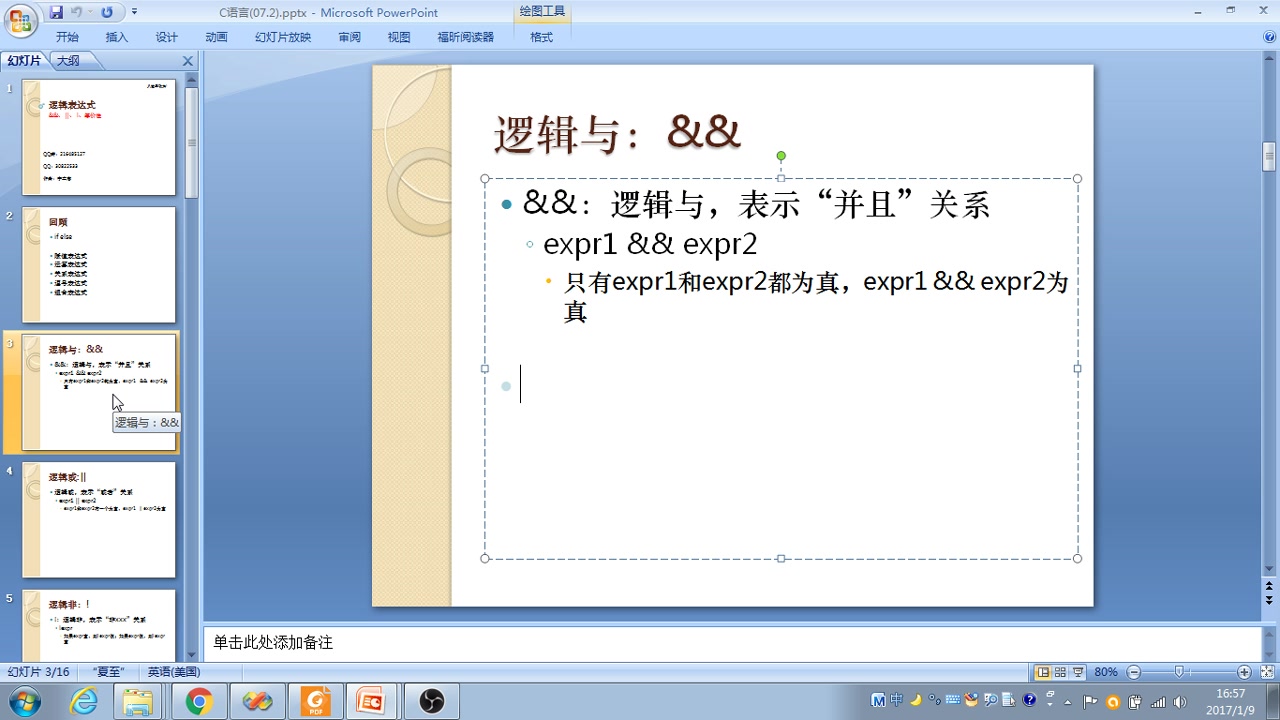Image resolution: width=1280 pixels, height=720 pixels.
Task: Open OBS Studio from taskbar
Action: click(x=431, y=702)
